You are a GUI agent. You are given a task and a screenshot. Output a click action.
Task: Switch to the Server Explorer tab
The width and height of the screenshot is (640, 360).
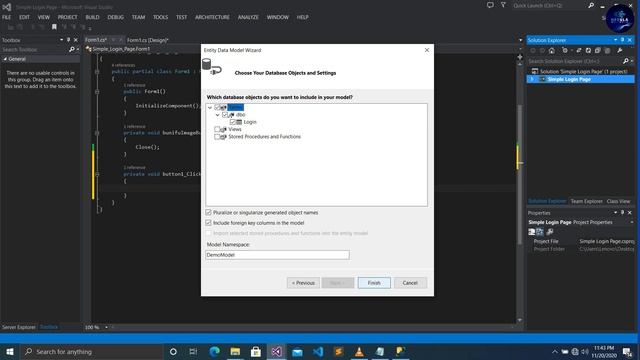click(x=19, y=327)
